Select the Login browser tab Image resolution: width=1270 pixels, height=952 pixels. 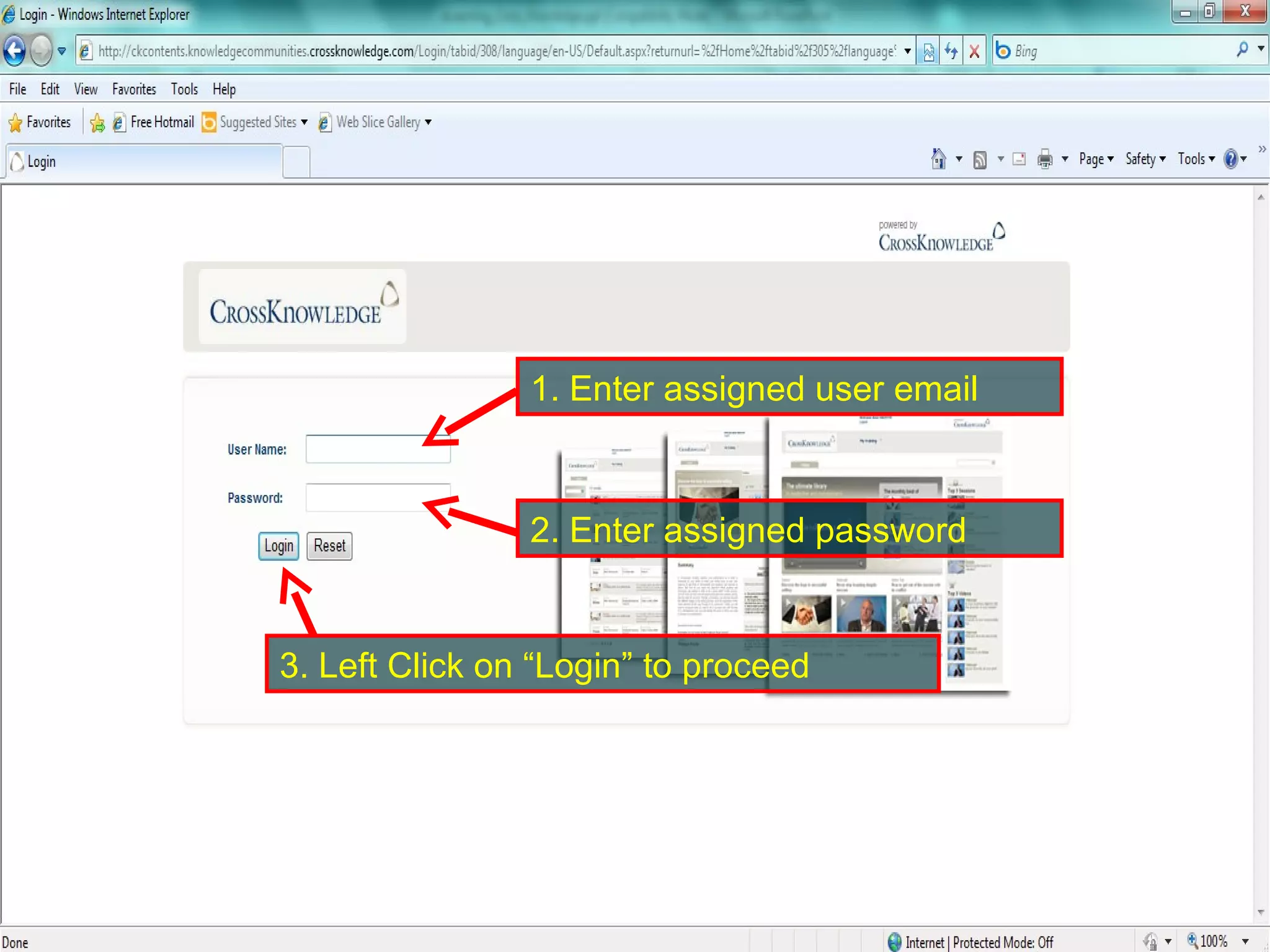point(144,161)
